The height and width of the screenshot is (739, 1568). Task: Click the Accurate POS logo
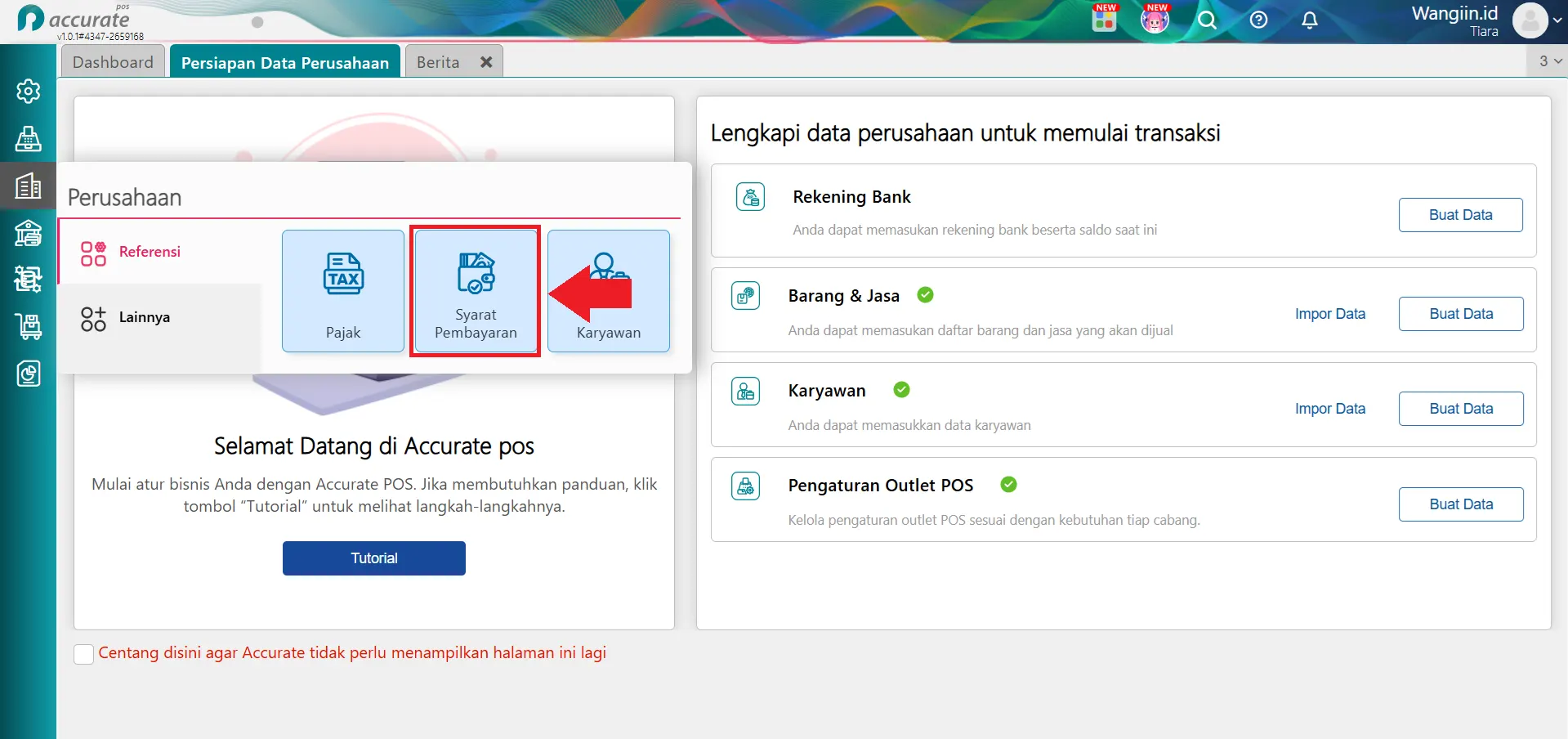[75, 20]
